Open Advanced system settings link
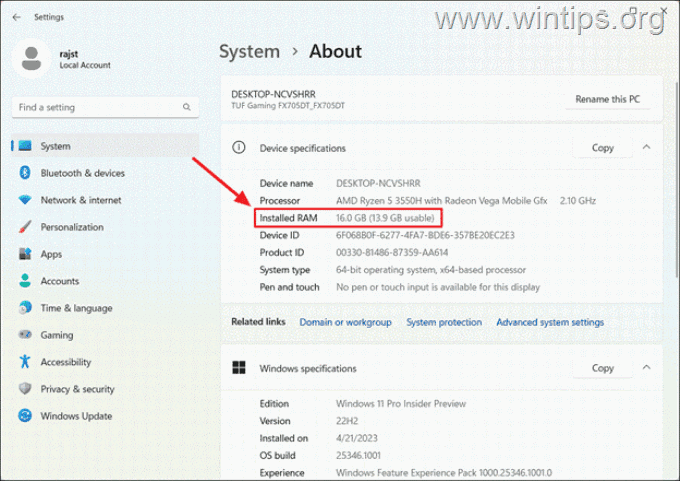Viewport: 680px width, 481px height. pyautogui.click(x=550, y=322)
